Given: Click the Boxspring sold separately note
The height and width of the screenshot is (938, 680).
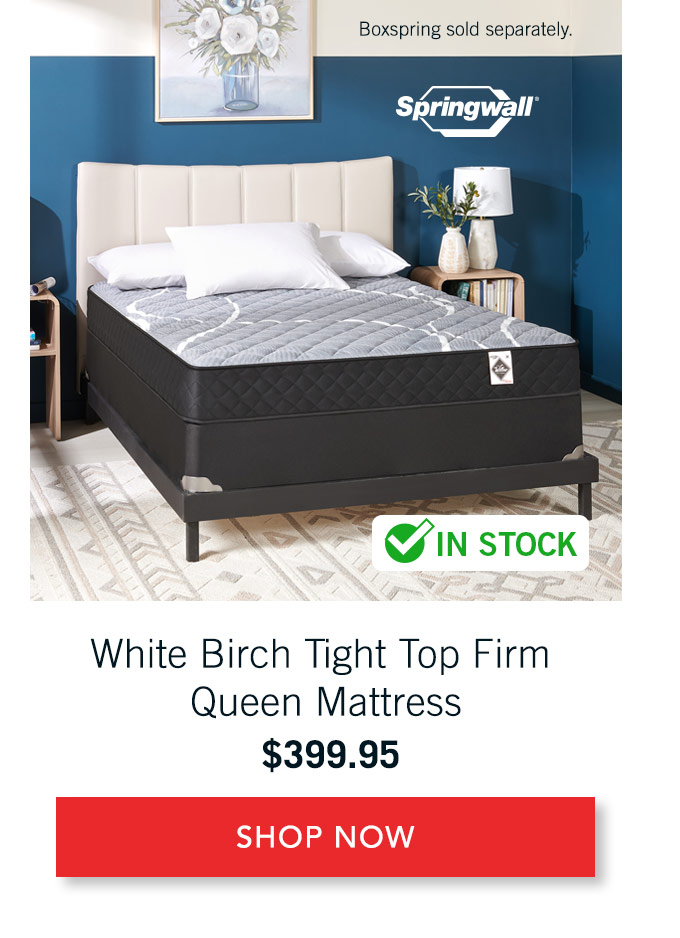Looking at the screenshot, I should click(x=465, y=29).
